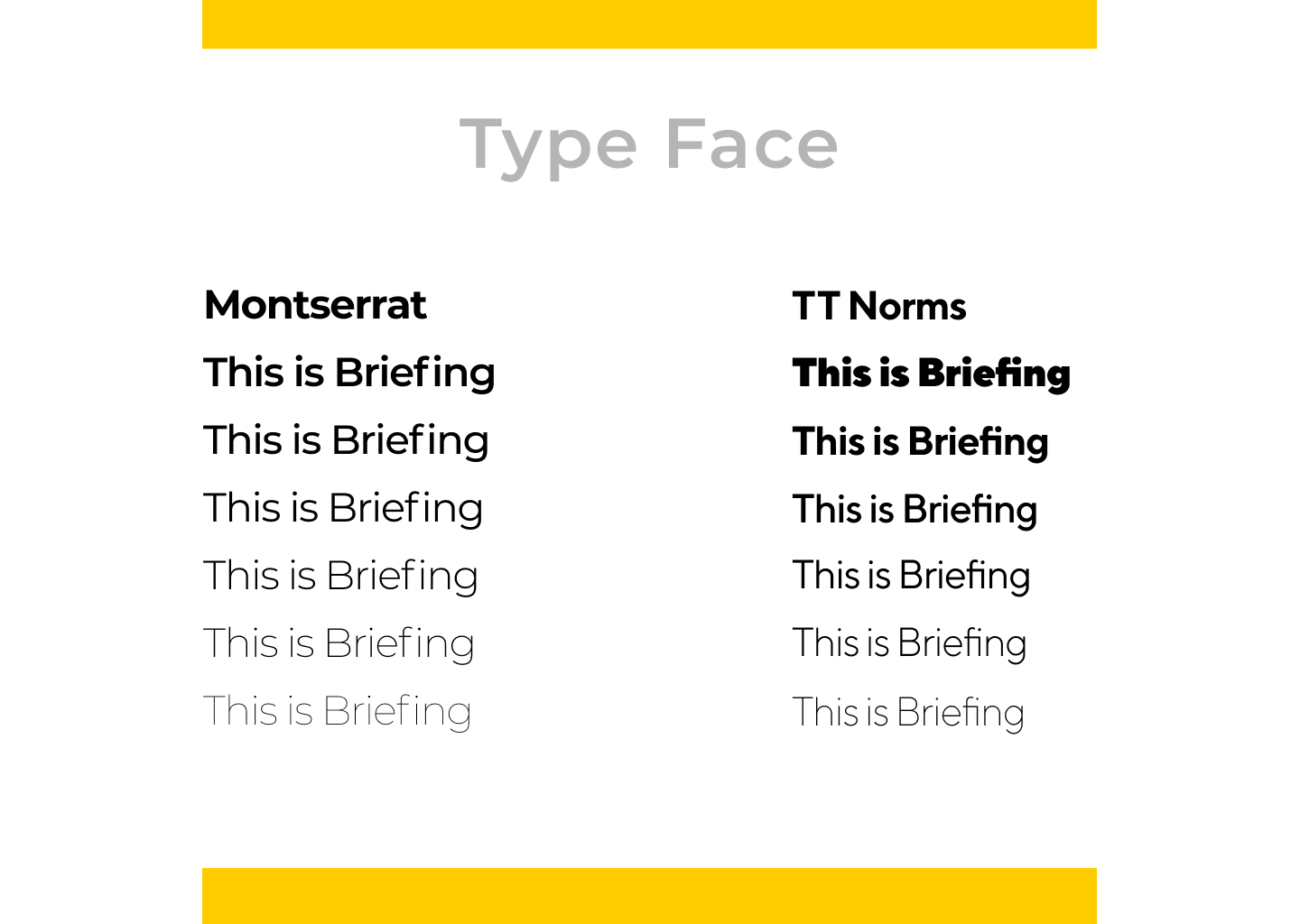The height and width of the screenshot is (924, 1300).
Task: Click the word "Norms" in the right heading
Action: tap(907, 306)
